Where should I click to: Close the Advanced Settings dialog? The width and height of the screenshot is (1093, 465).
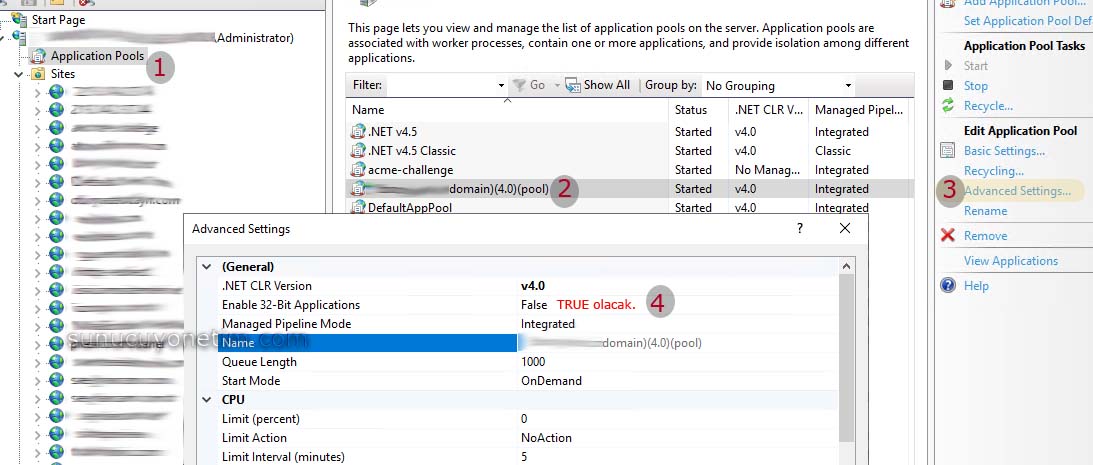coord(845,228)
